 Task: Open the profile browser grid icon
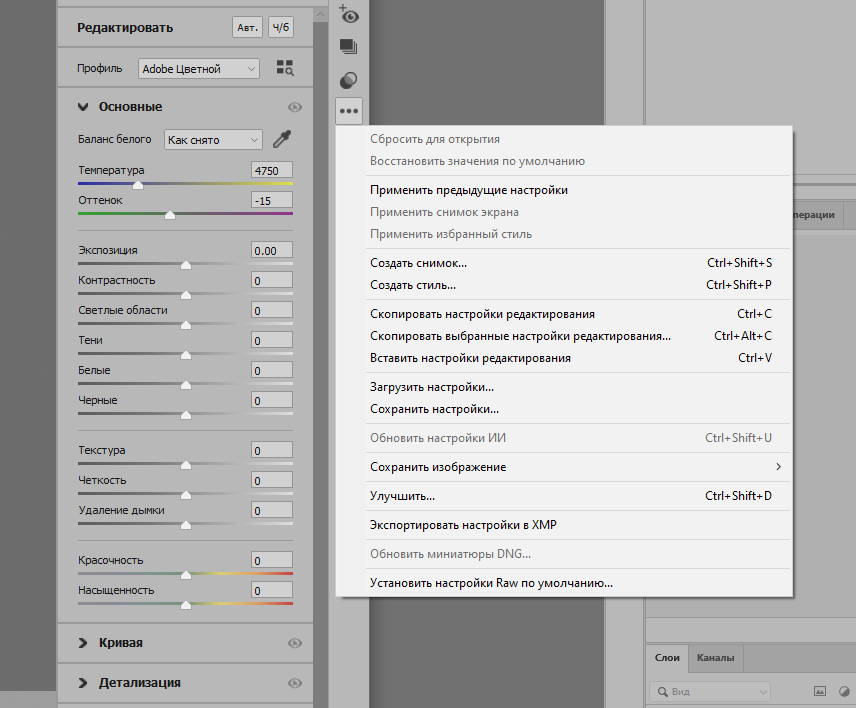click(285, 68)
